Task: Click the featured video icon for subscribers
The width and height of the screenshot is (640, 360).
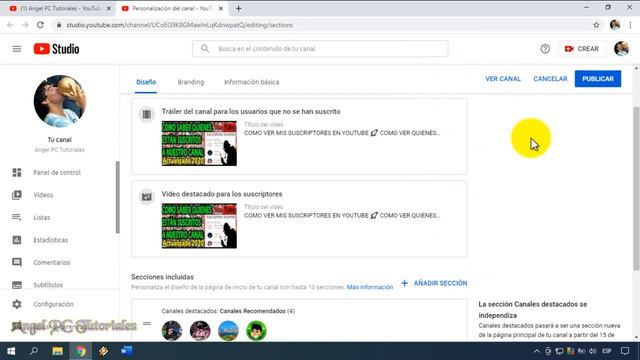Action: click(x=147, y=196)
